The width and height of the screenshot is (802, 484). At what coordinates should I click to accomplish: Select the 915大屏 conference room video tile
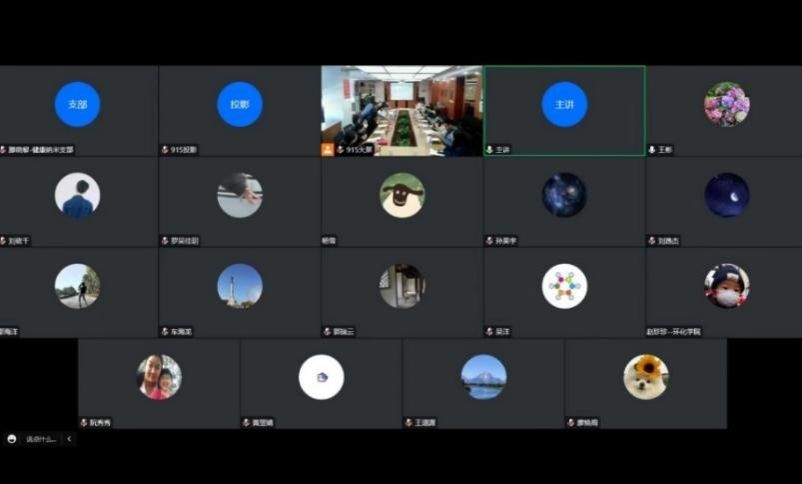[x=401, y=105]
